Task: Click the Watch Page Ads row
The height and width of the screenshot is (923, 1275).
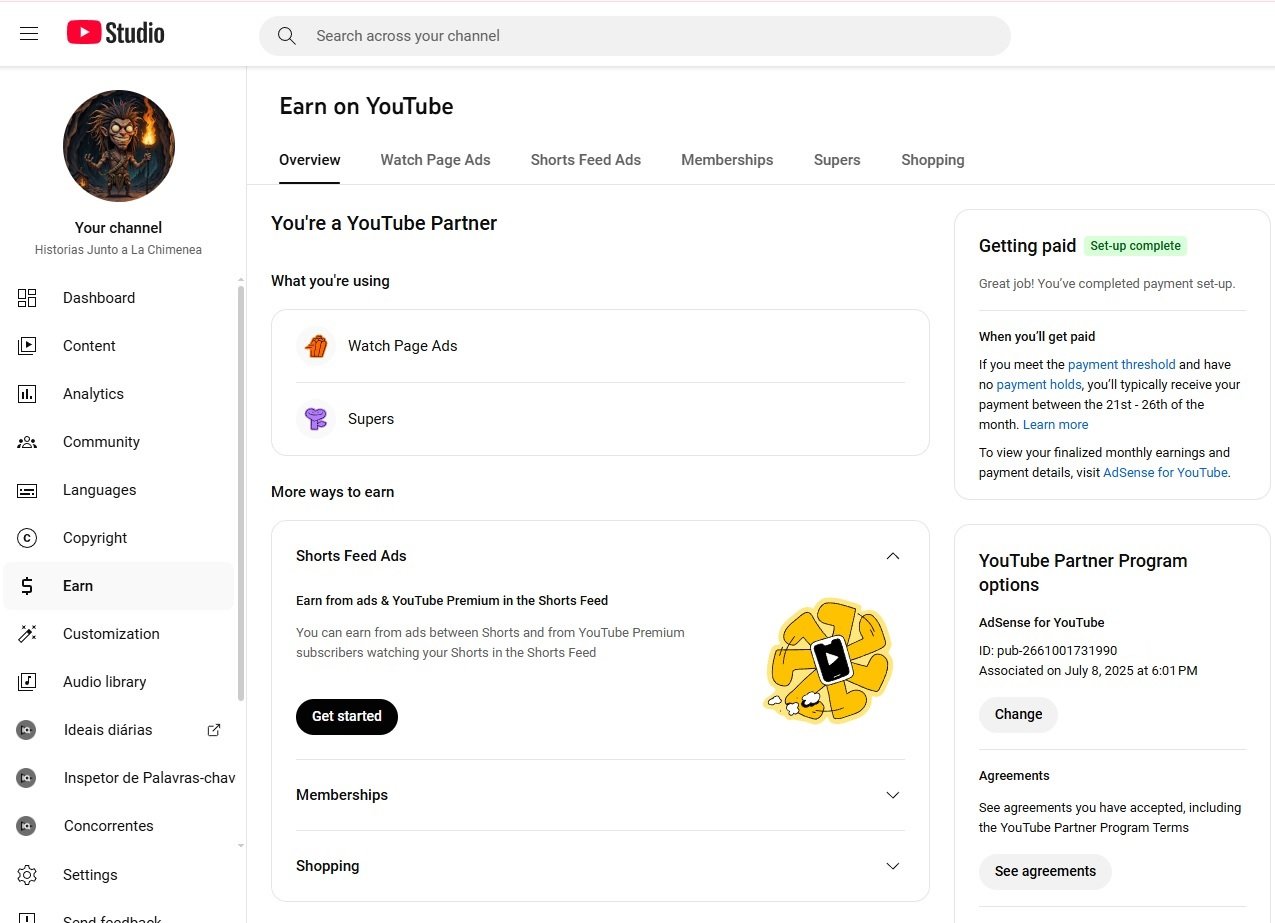Action: (600, 346)
